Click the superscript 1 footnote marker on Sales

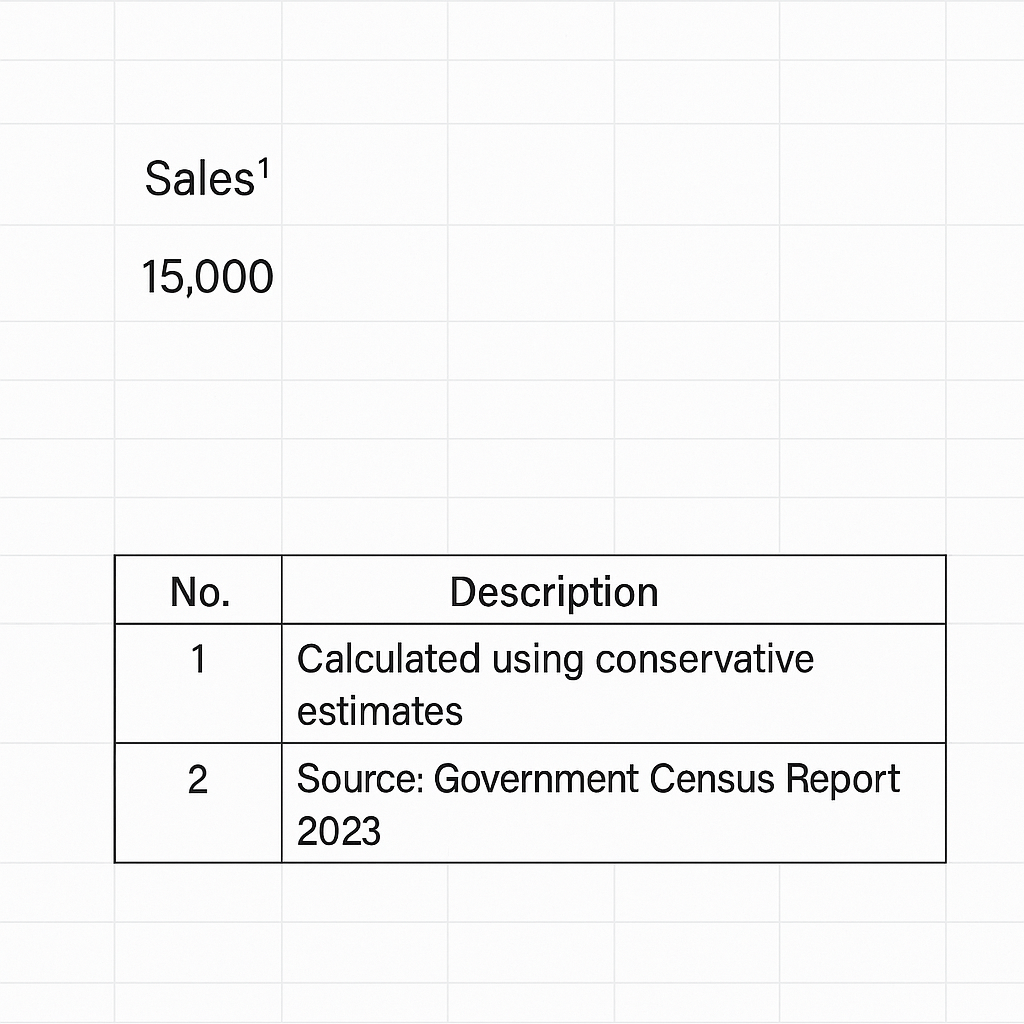(x=265, y=169)
